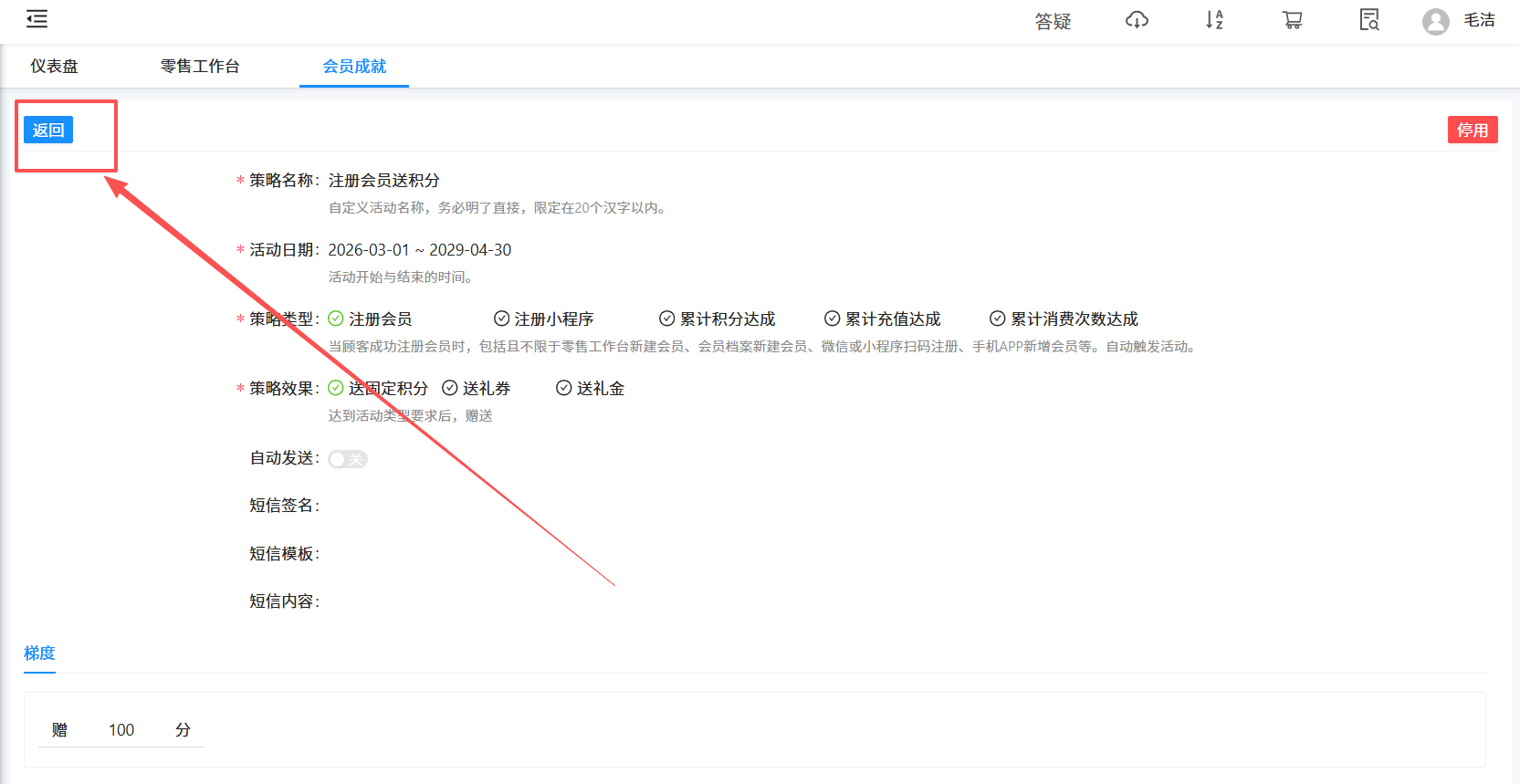Select 送礼券 strategy effect
This screenshot has width=1520, height=784.
[477, 388]
